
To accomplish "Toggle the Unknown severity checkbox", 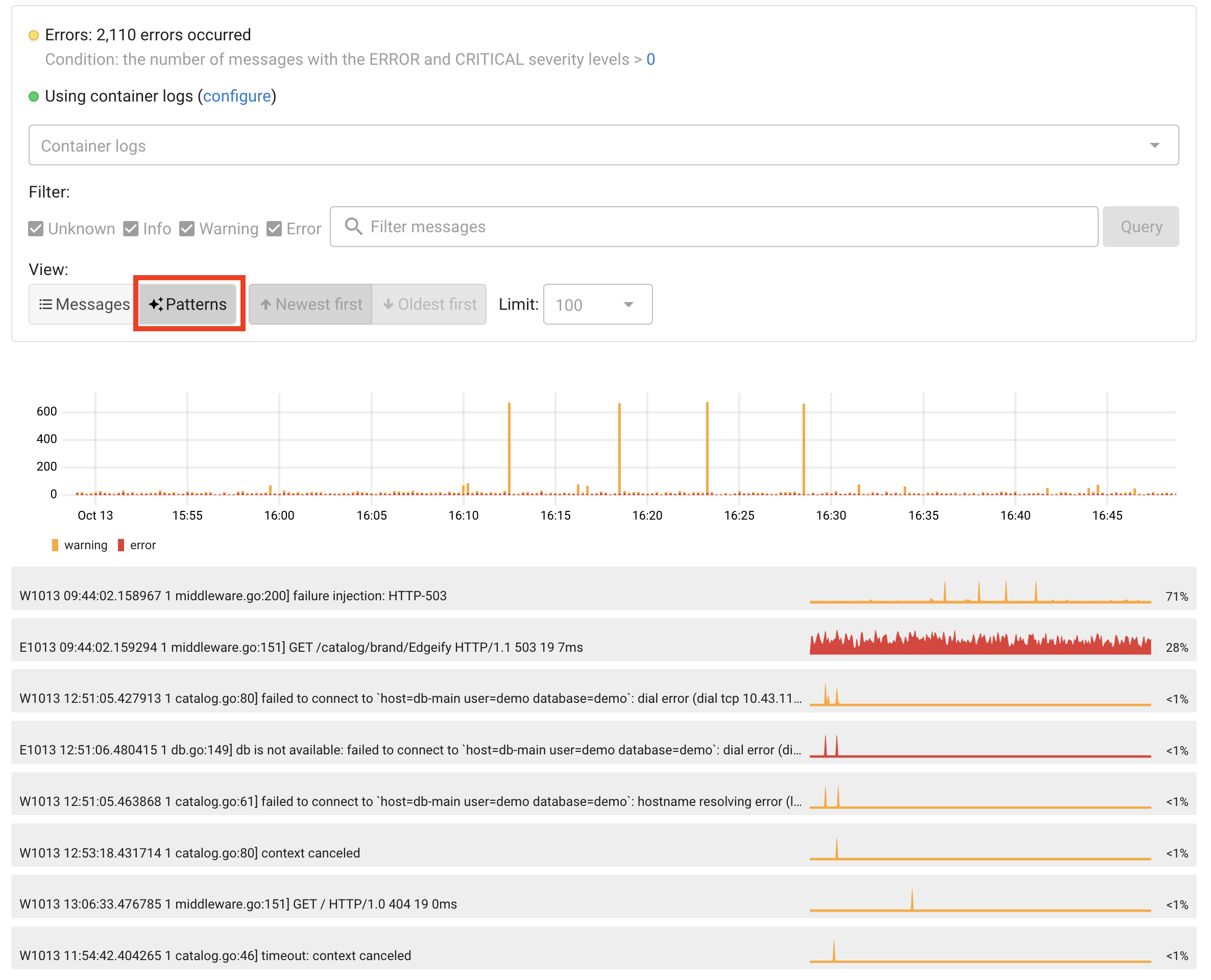I will (36, 229).
